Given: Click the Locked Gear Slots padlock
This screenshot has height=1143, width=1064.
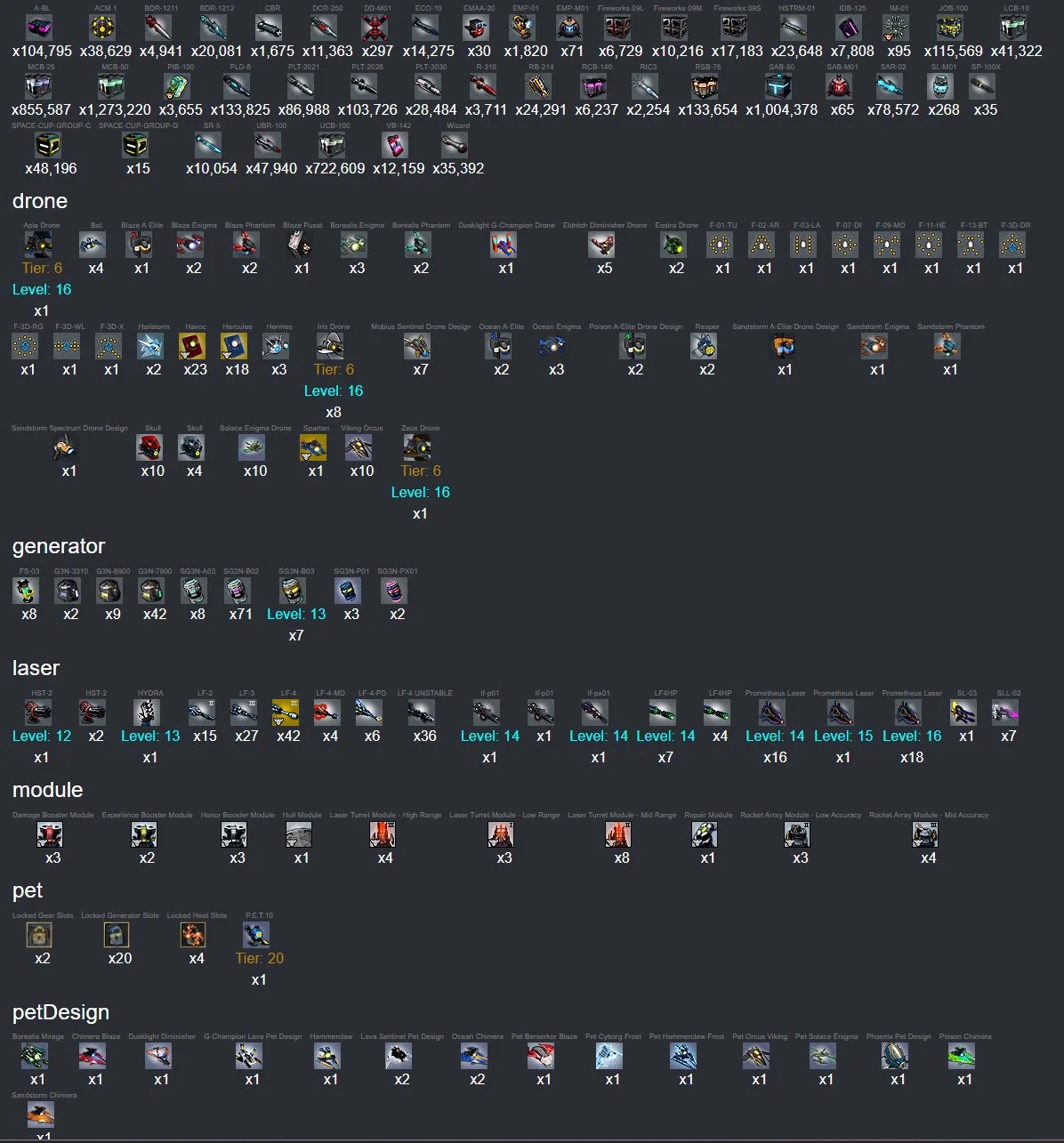Looking at the screenshot, I should [x=40, y=935].
